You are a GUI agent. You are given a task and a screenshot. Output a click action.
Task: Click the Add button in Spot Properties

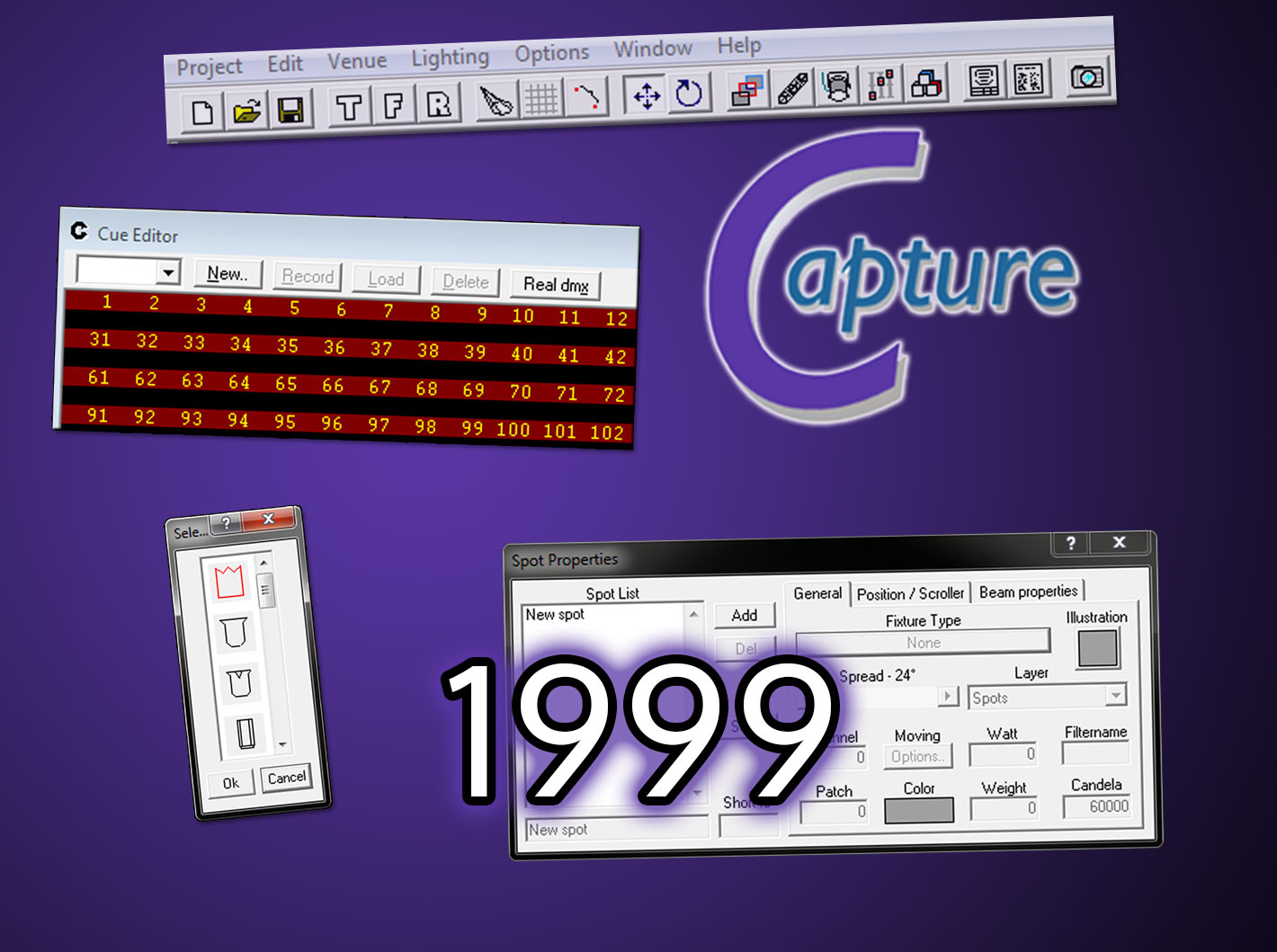click(x=745, y=616)
